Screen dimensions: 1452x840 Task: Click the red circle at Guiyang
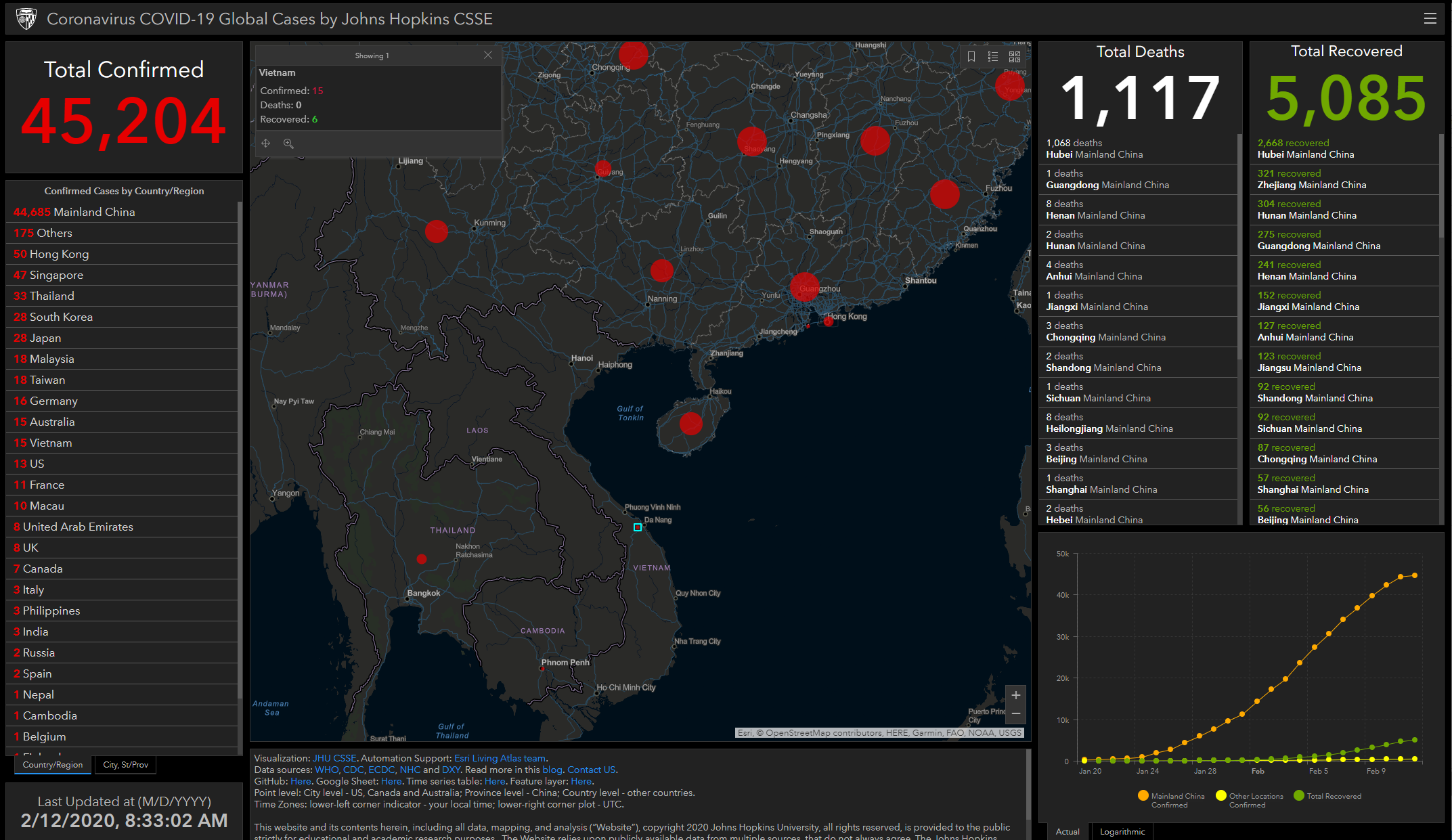(x=603, y=169)
